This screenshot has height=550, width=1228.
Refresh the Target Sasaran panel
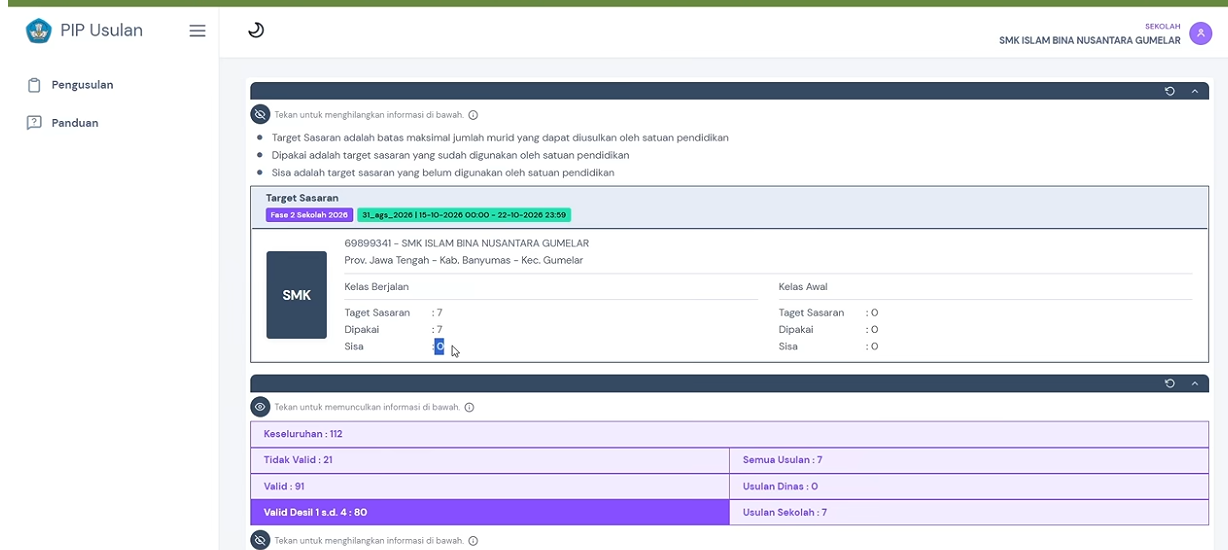coord(1170,91)
